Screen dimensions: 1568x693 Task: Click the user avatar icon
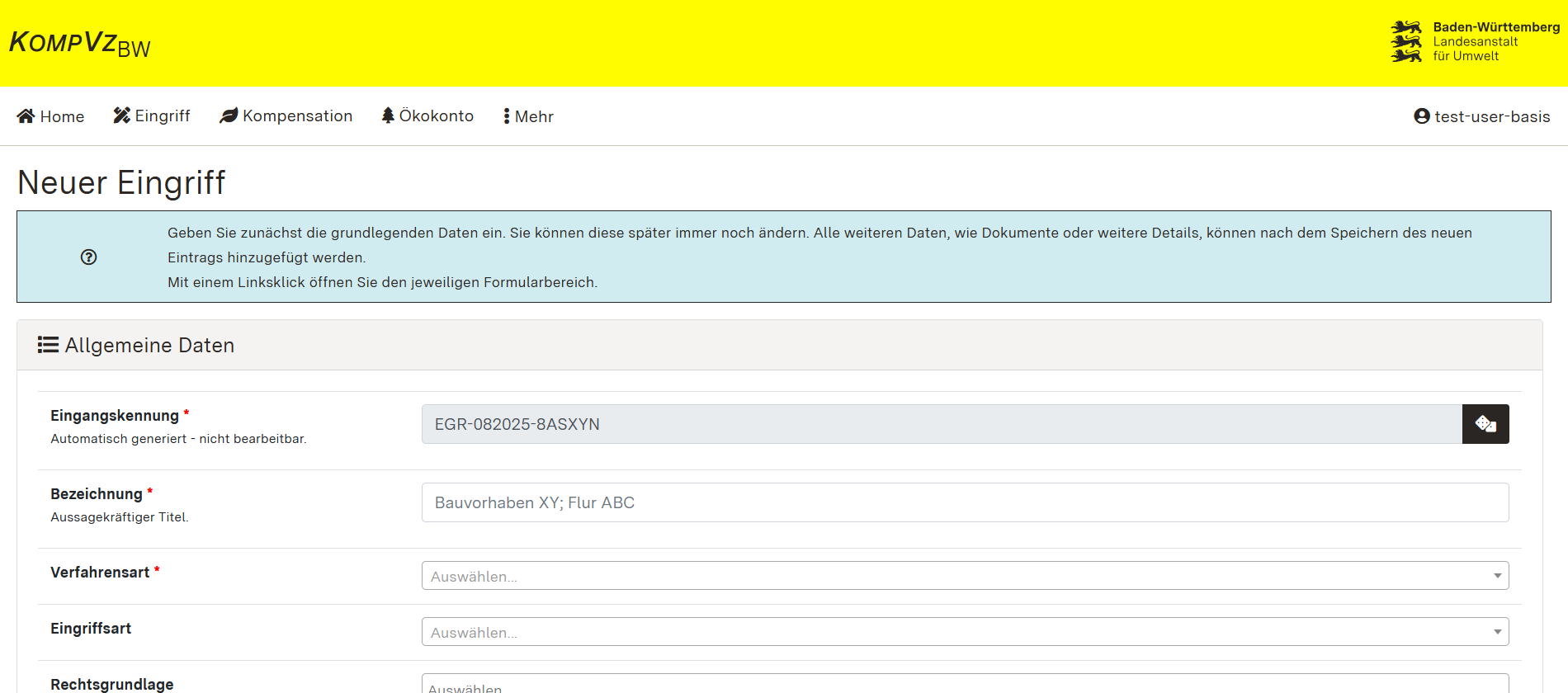(x=1421, y=116)
